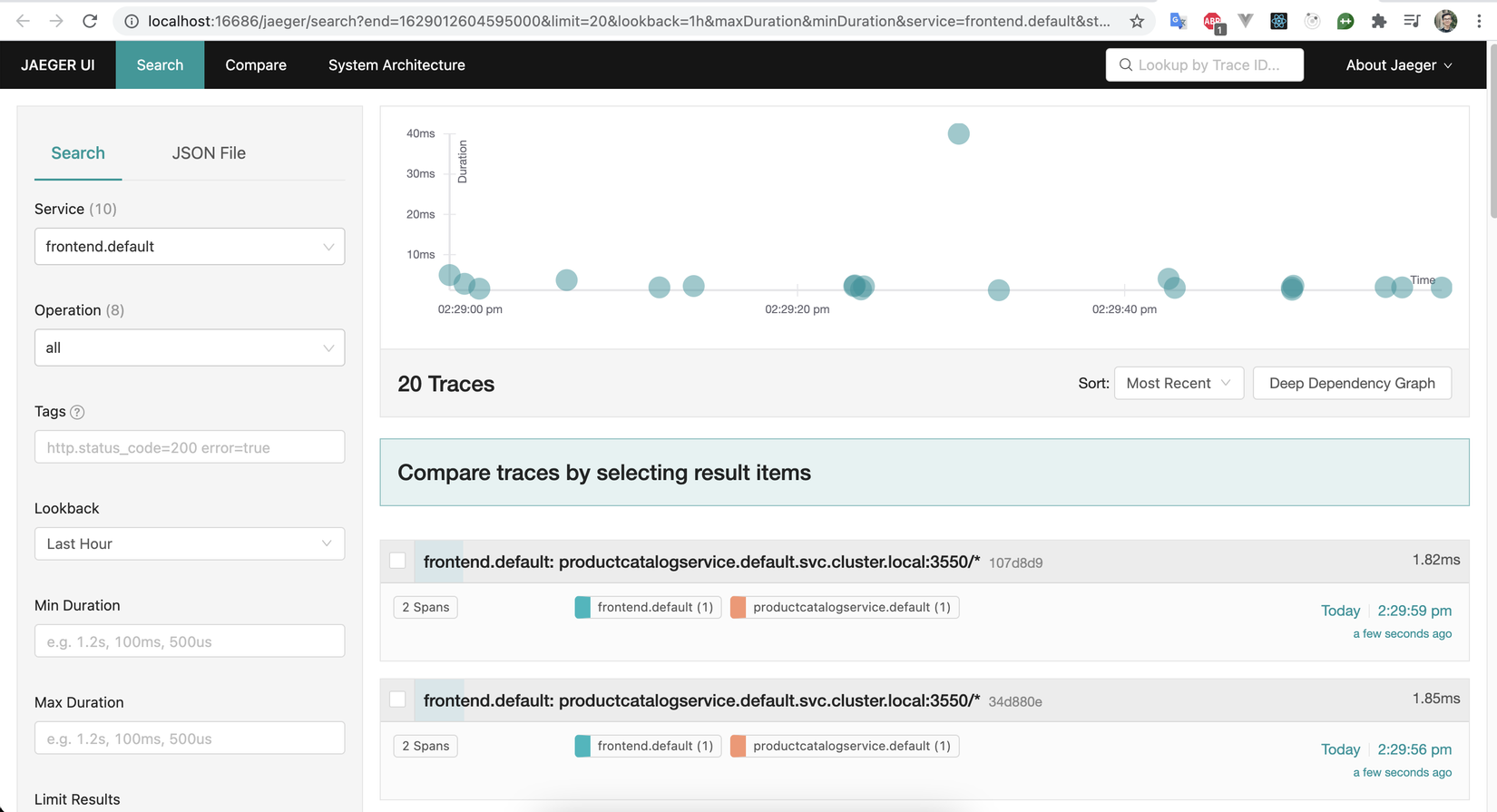Reload the page with the refresh icon
The width and height of the screenshot is (1497, 812).
coord(90,21)
